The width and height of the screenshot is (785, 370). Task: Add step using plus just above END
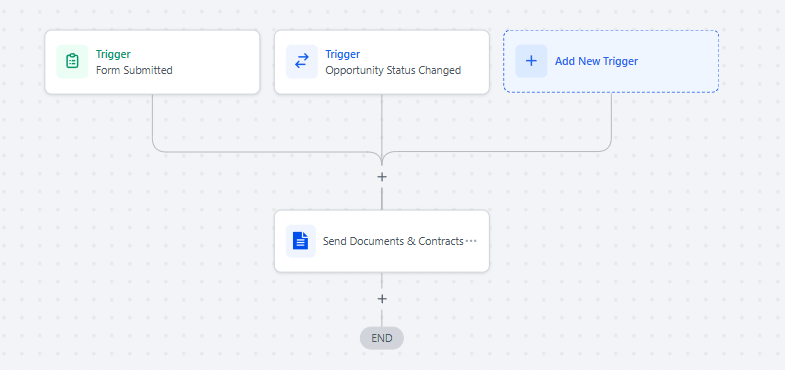[382, 299]
